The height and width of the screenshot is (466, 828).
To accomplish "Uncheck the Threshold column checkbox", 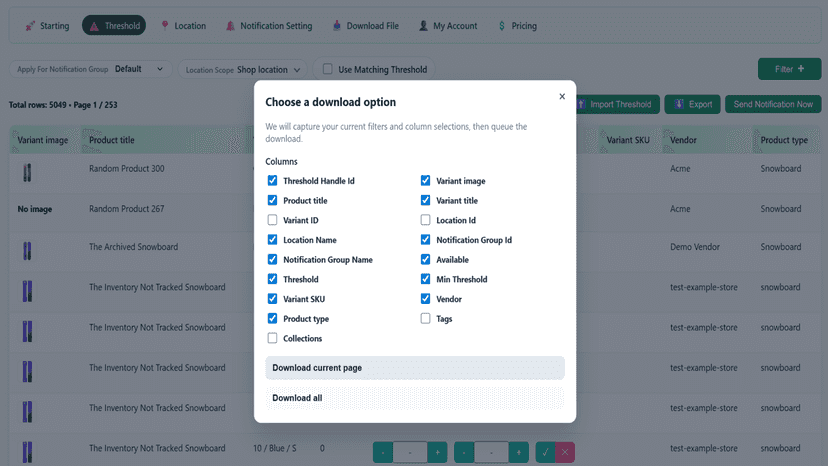I will pos(272,279).
